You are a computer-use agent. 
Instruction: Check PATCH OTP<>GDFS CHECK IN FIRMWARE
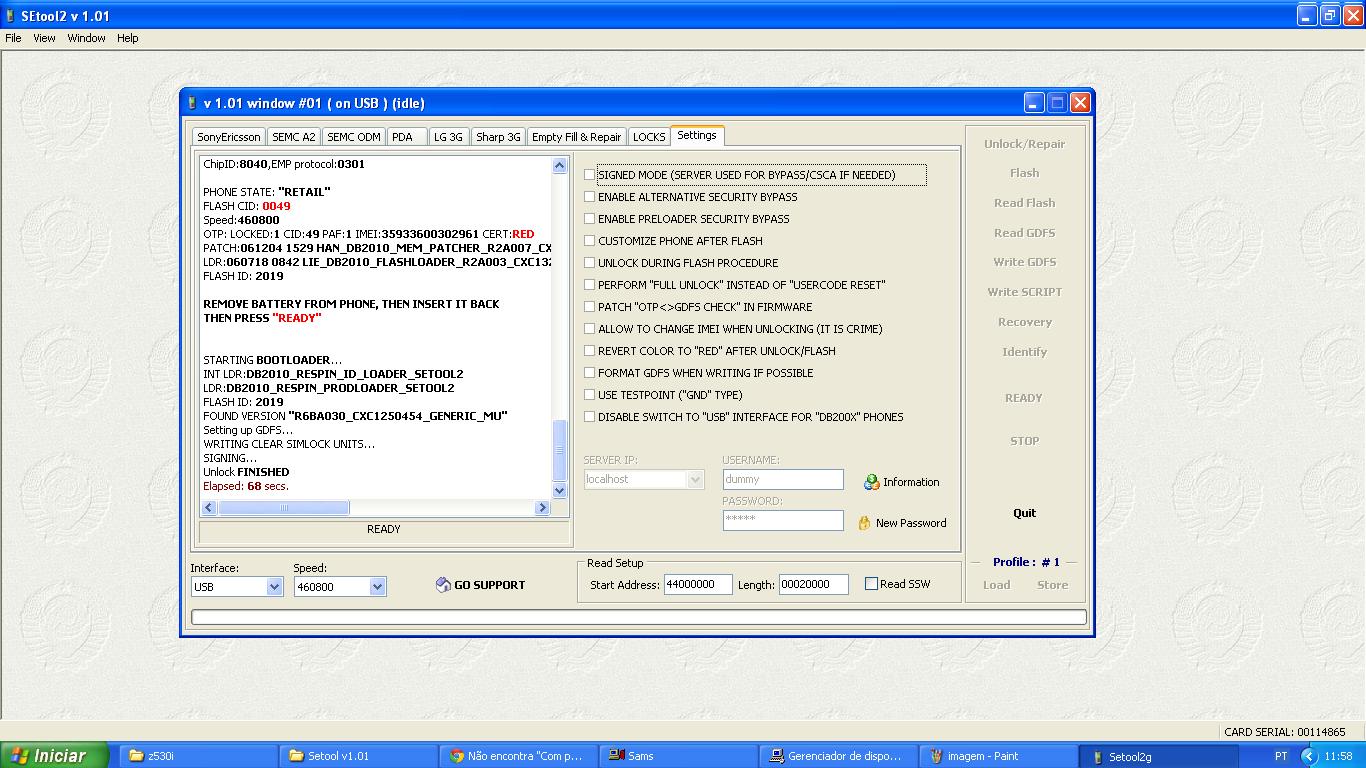point(590,307)
